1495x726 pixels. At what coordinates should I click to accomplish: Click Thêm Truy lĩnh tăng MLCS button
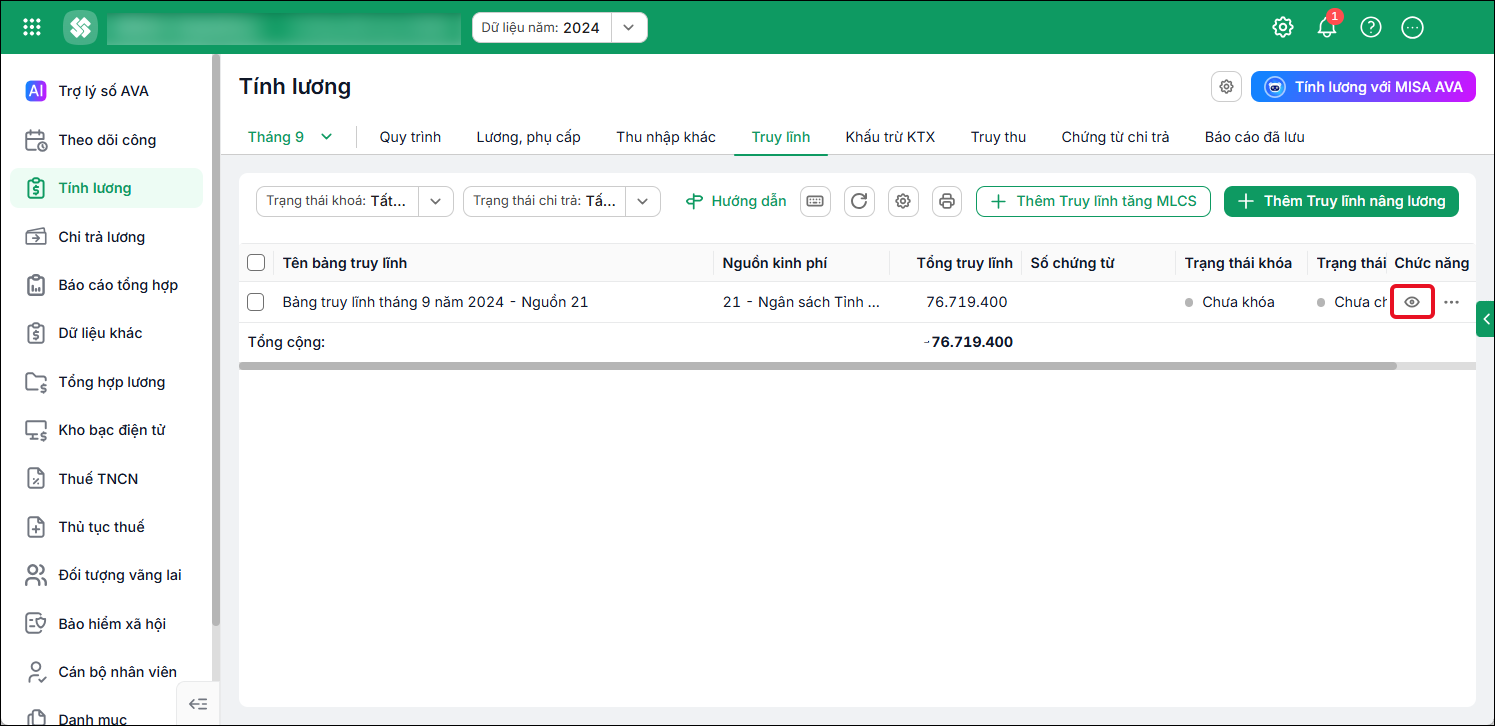click(x=1093, y=201)
